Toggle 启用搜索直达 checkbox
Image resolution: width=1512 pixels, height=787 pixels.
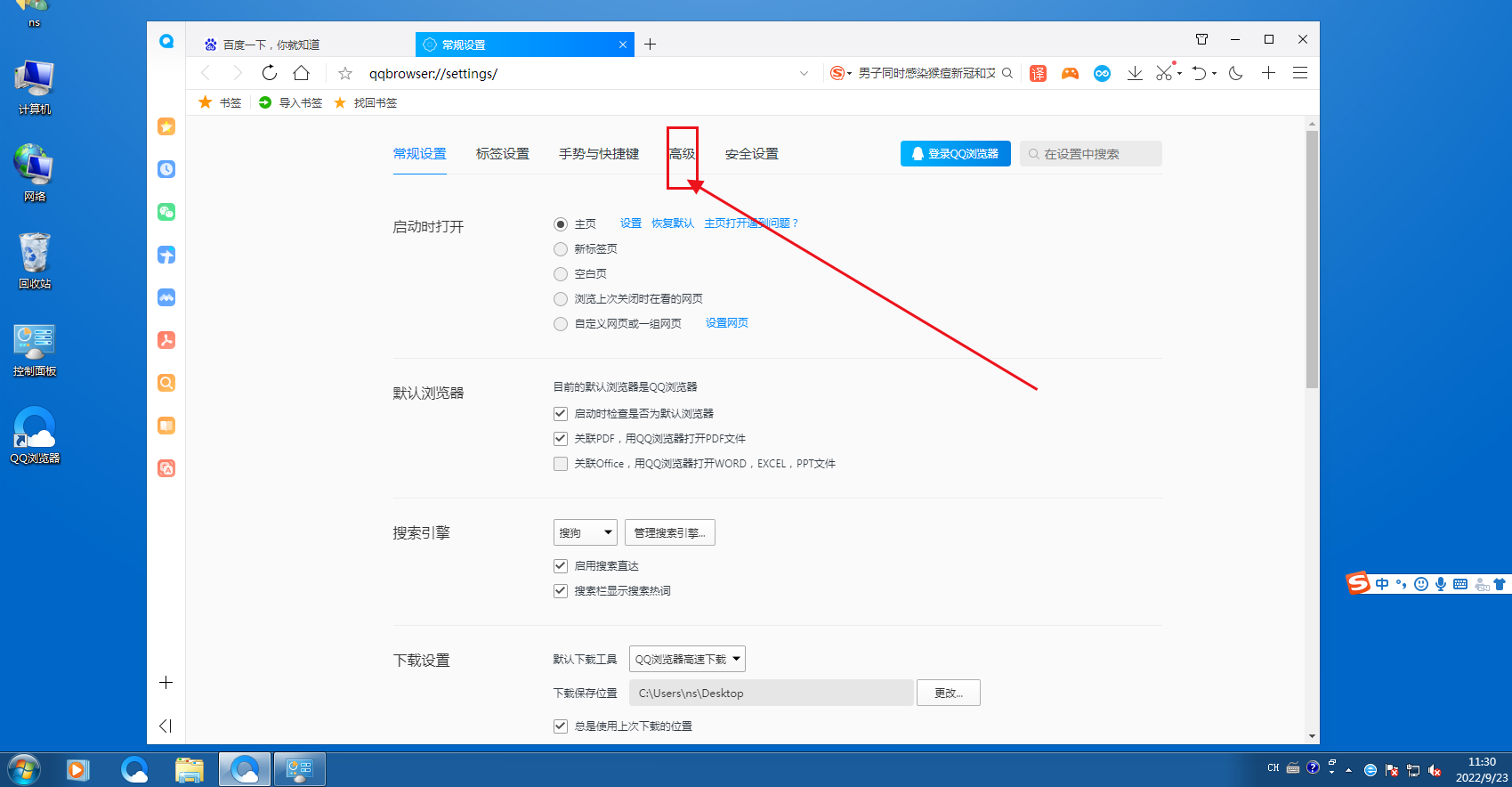coord(561,565)
